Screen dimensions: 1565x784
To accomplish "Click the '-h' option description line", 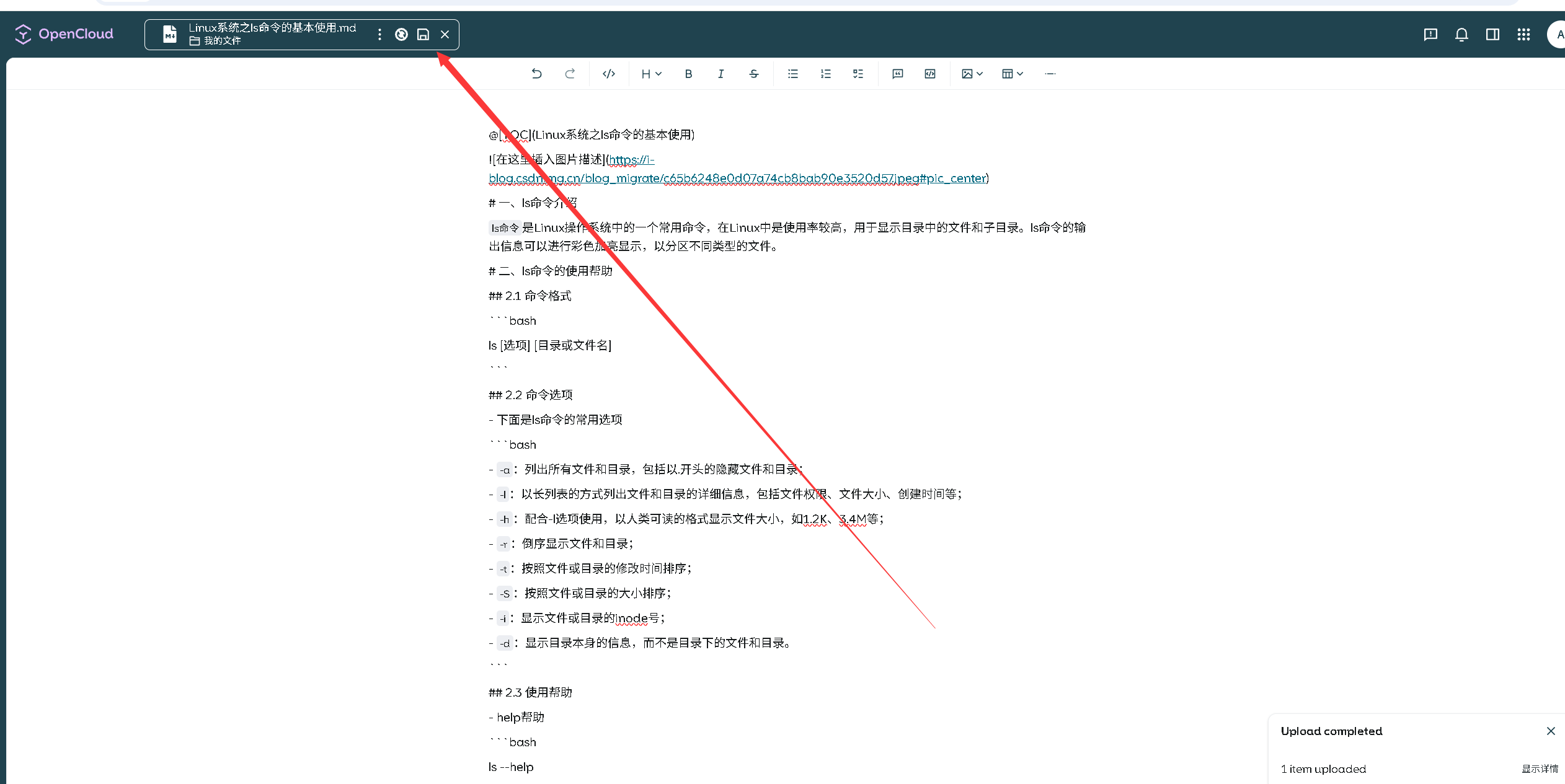I will tap(686, 519).
